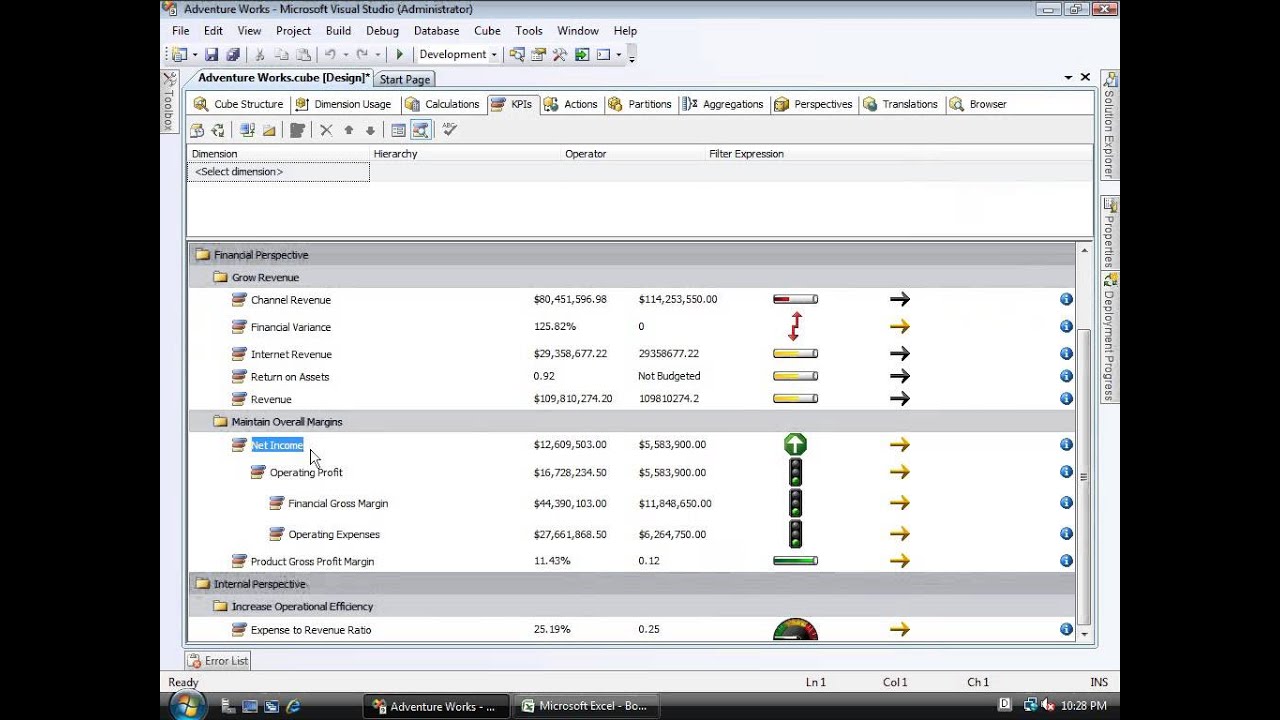Click the KPI list scrollbar up arrow
Viewport: 1280px width, 720px height.
pyautogui.click(x=1084, y=250)
